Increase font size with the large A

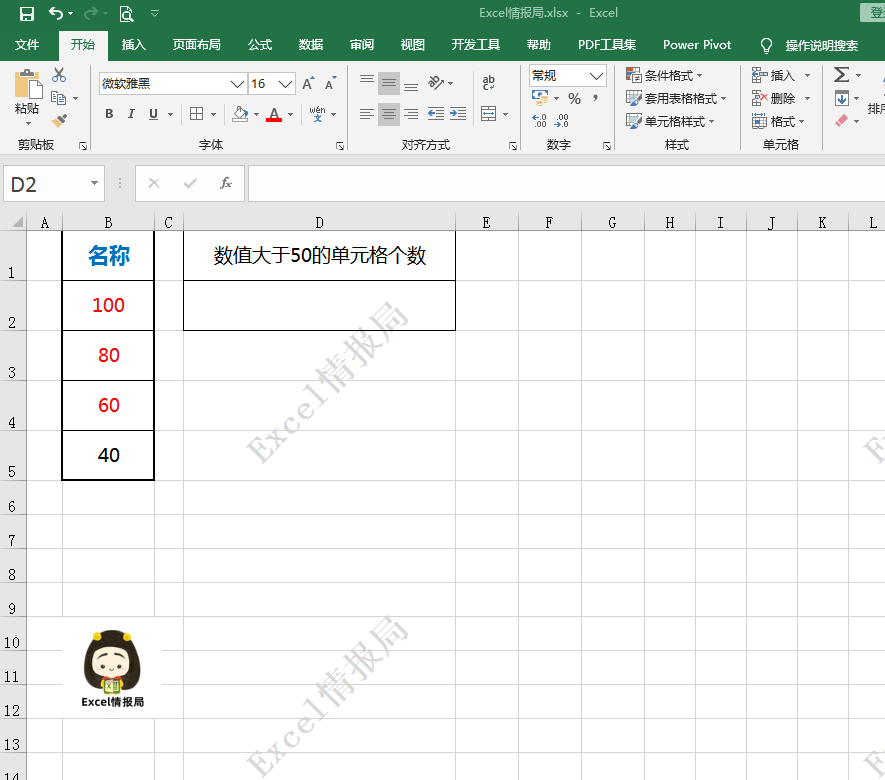(x=308, y=84)
